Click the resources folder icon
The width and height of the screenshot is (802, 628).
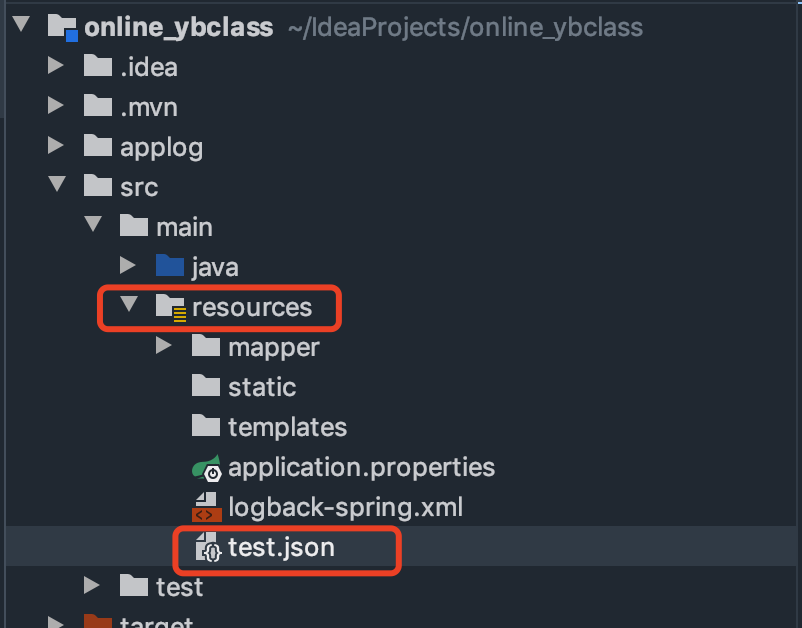click(x=171, y=308)
